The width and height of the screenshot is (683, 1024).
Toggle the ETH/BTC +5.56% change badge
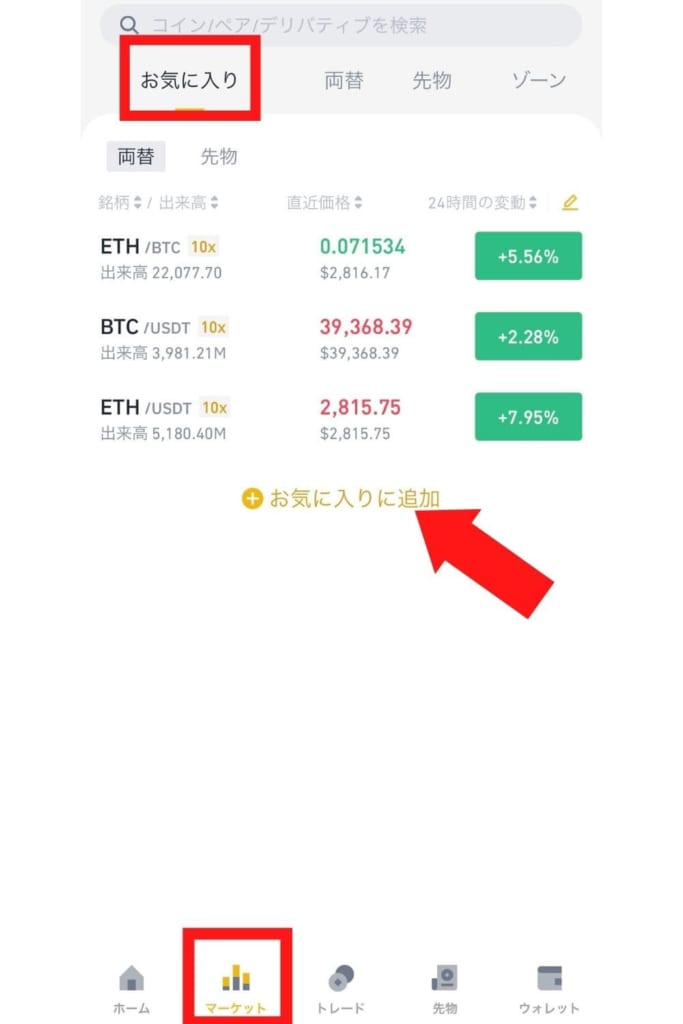528,256
